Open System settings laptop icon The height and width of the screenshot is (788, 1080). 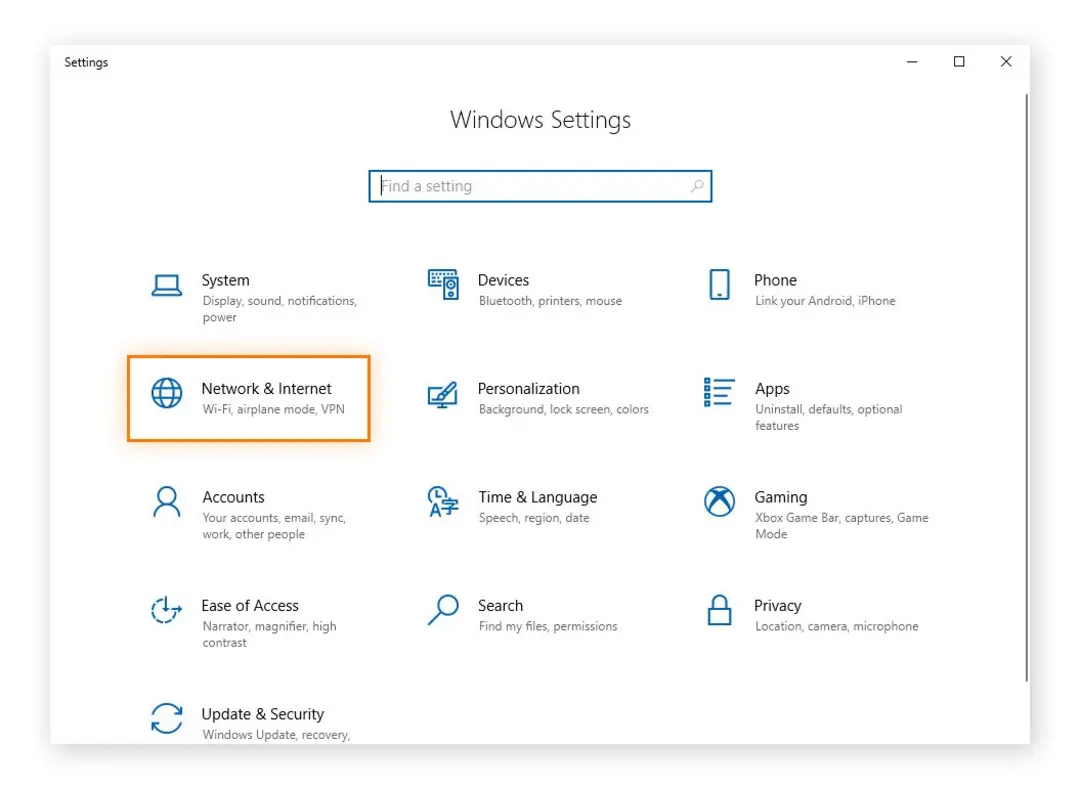click(167, 285)
